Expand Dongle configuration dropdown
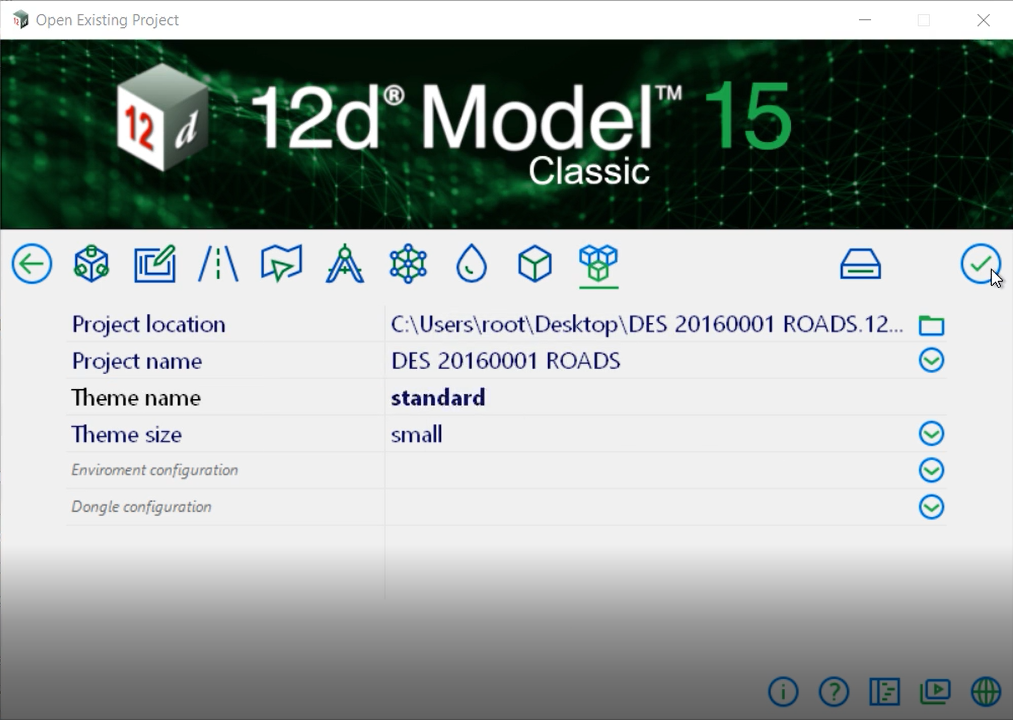Image resolution: width=1013 pixels, height=720 pixels. (x=931, y=507)
